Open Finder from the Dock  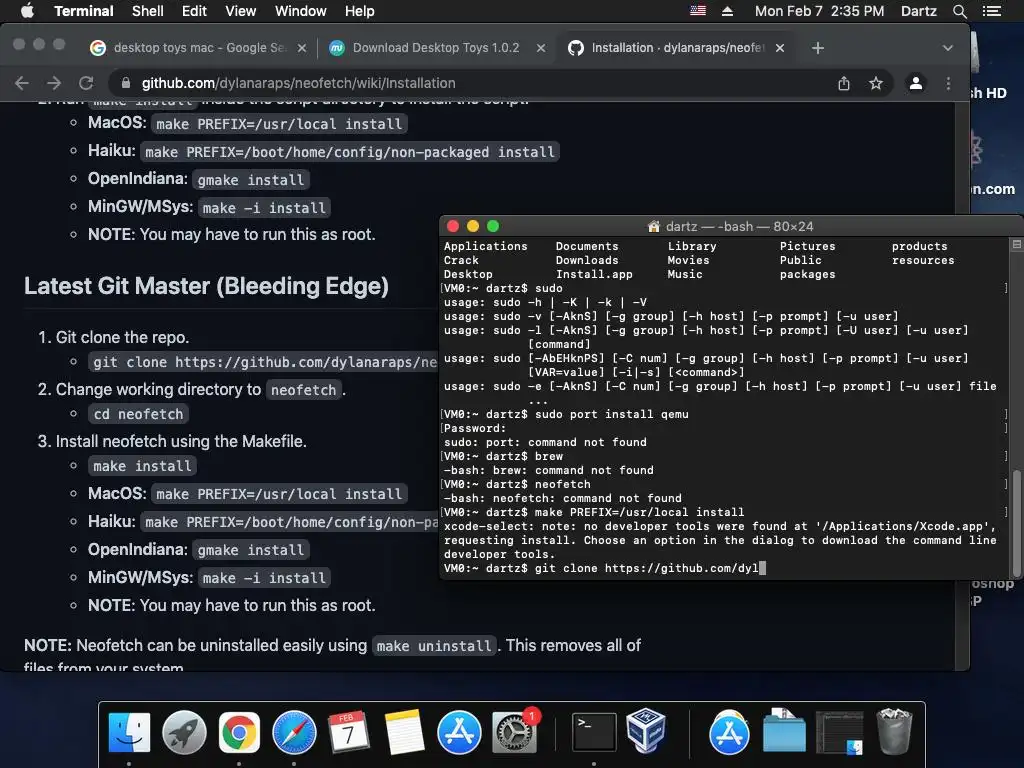click(129, 732)
